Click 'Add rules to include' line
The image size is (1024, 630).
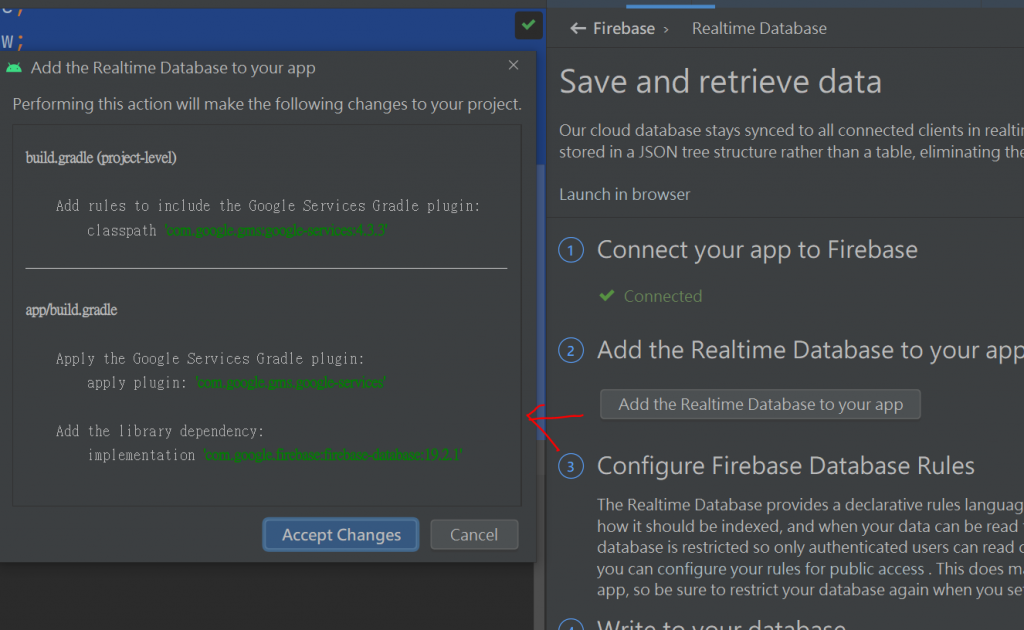[268, 206]
